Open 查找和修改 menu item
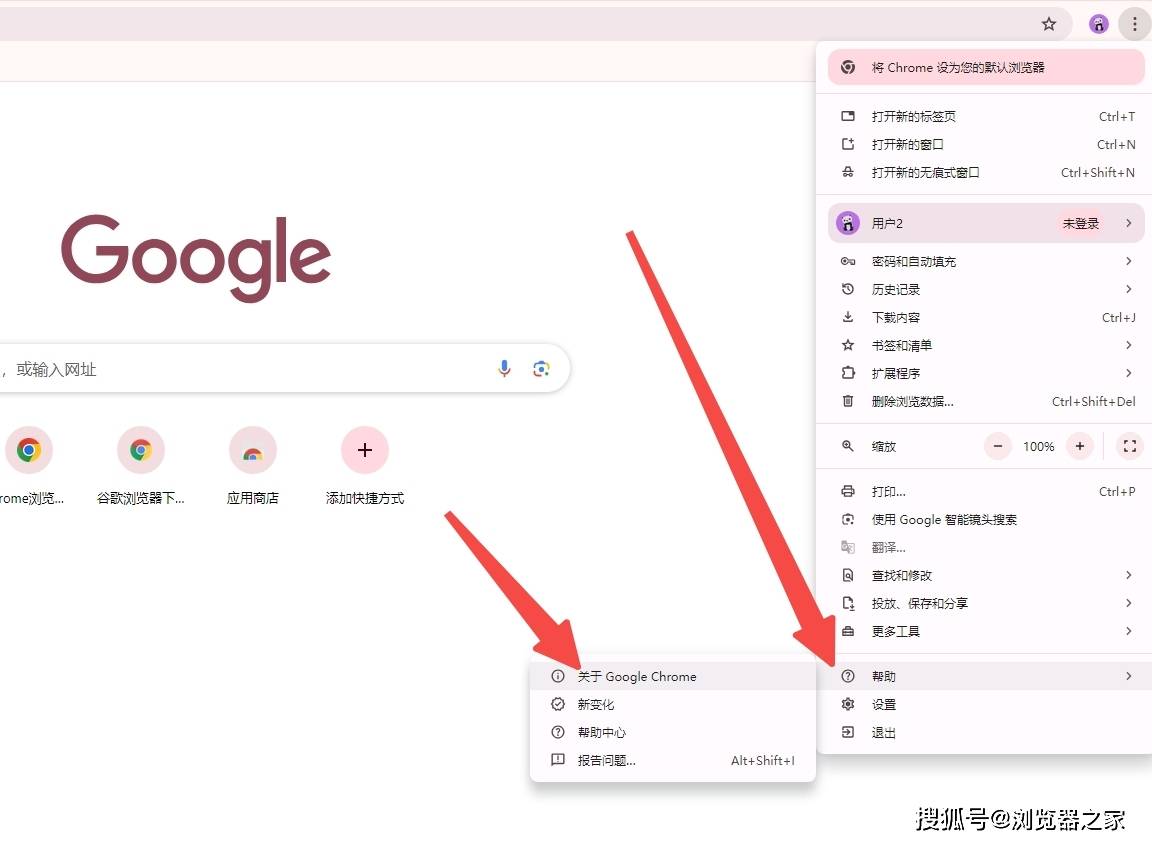Image resolution: width=1152 pixels, height=844 pixels. (x=986, y=575)
